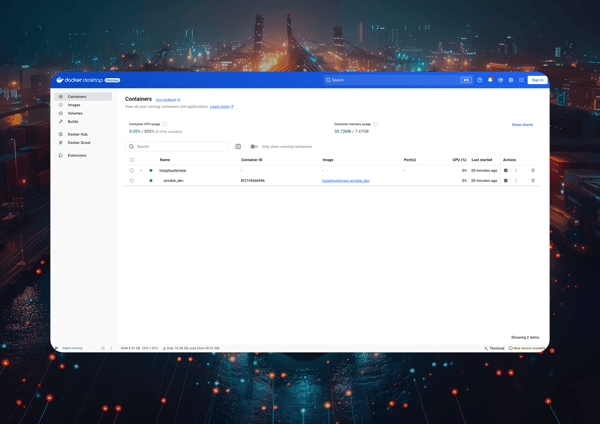Screen dimensions: 600x424
Task: Go to Volumes in the sidebar
Action: click(75, 113)
